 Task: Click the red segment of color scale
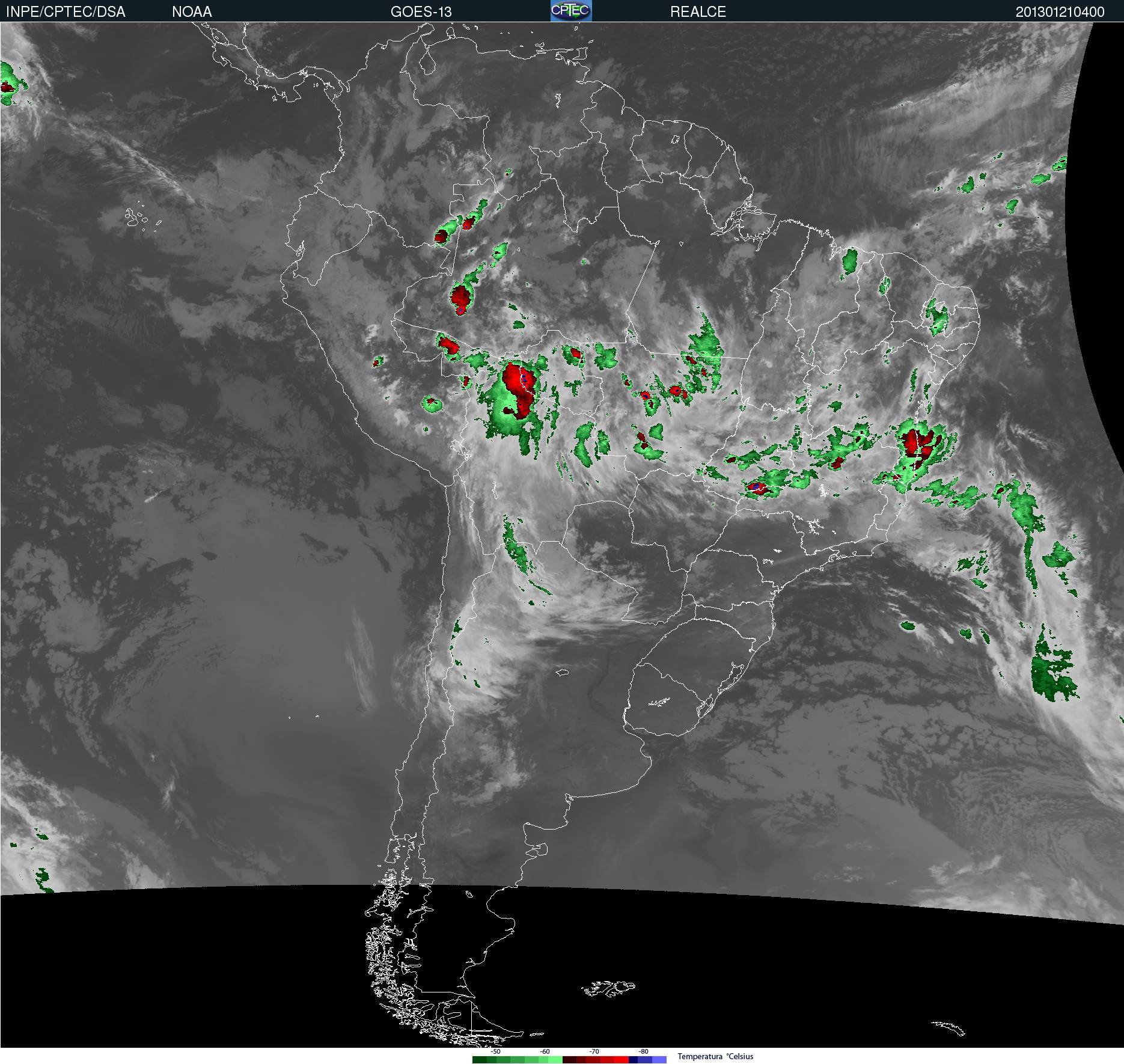(596, 1060)
